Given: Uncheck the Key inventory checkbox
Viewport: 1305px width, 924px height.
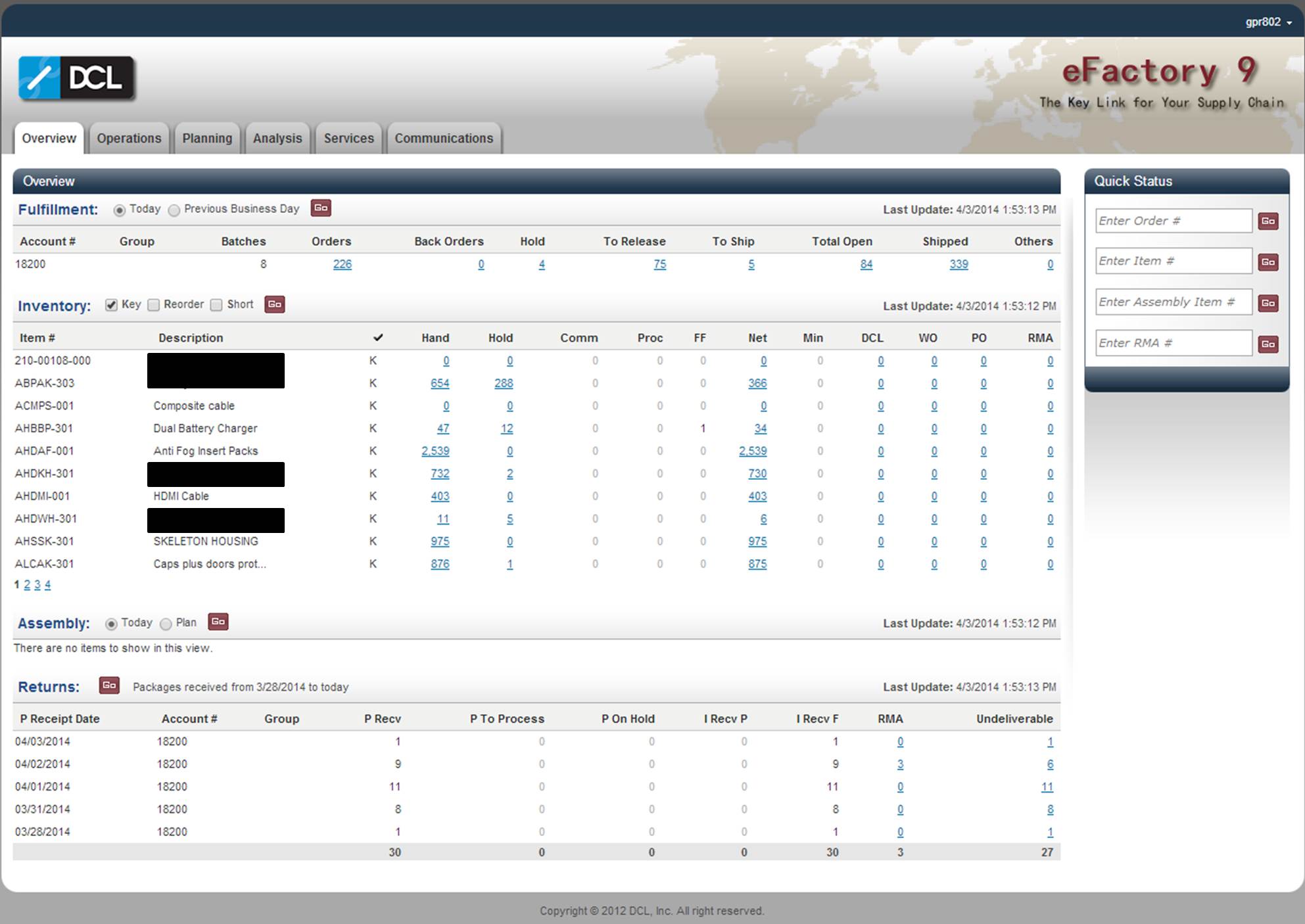Looking at the screenshot, I should [x=112, y=305].
